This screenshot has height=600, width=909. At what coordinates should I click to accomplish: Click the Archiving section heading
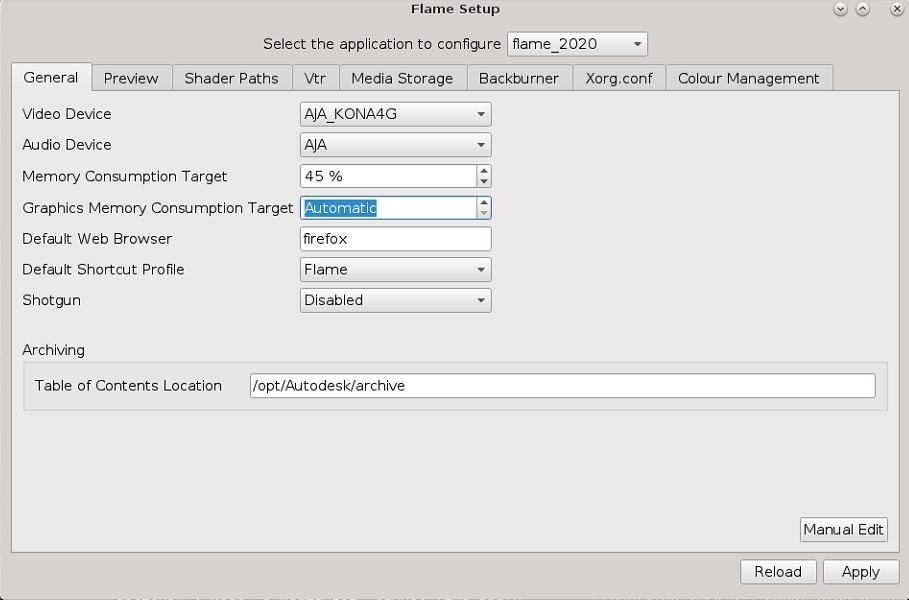click(53, 350)
